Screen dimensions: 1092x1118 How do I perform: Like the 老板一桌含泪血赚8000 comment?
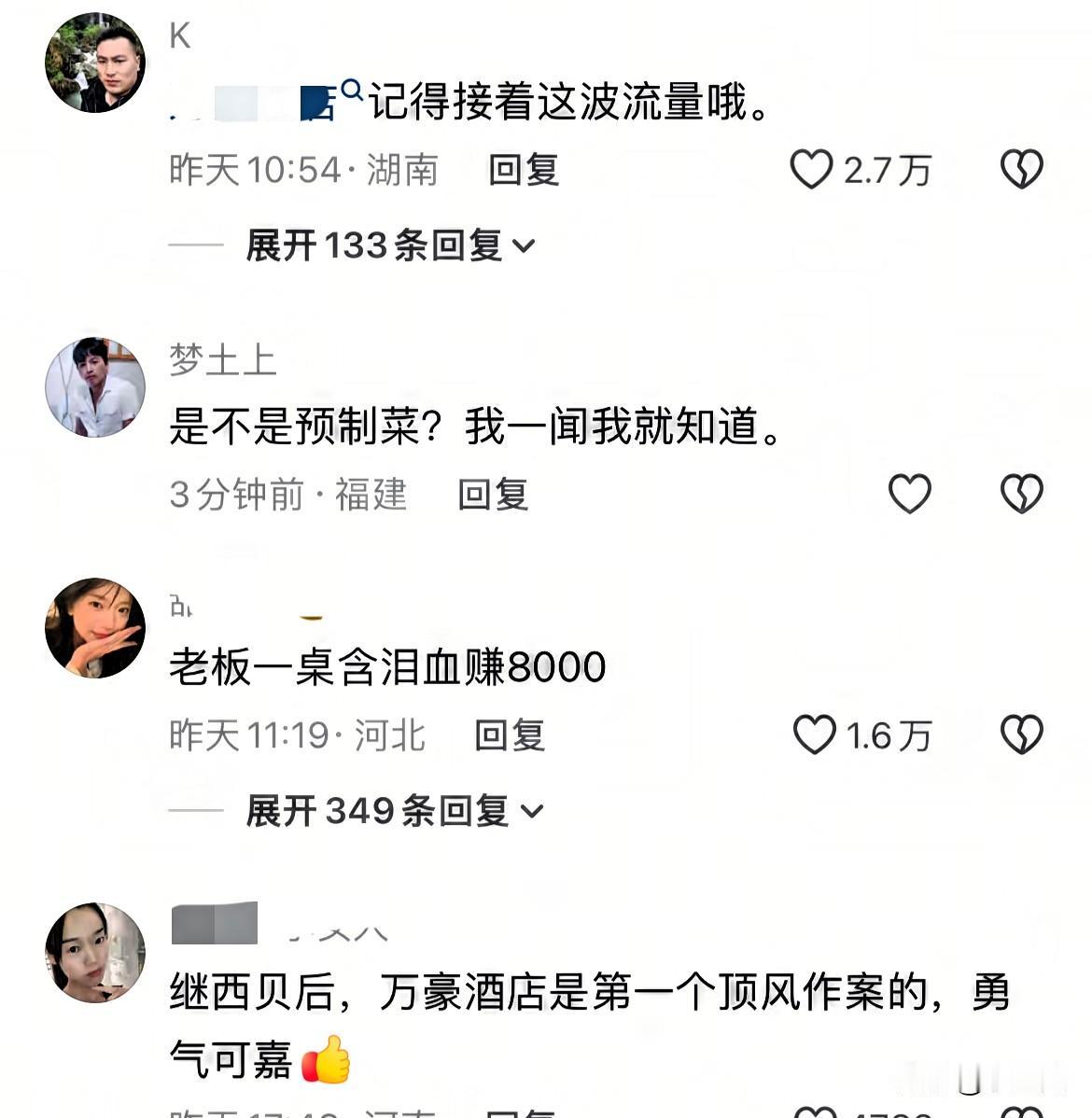[814, 734]
